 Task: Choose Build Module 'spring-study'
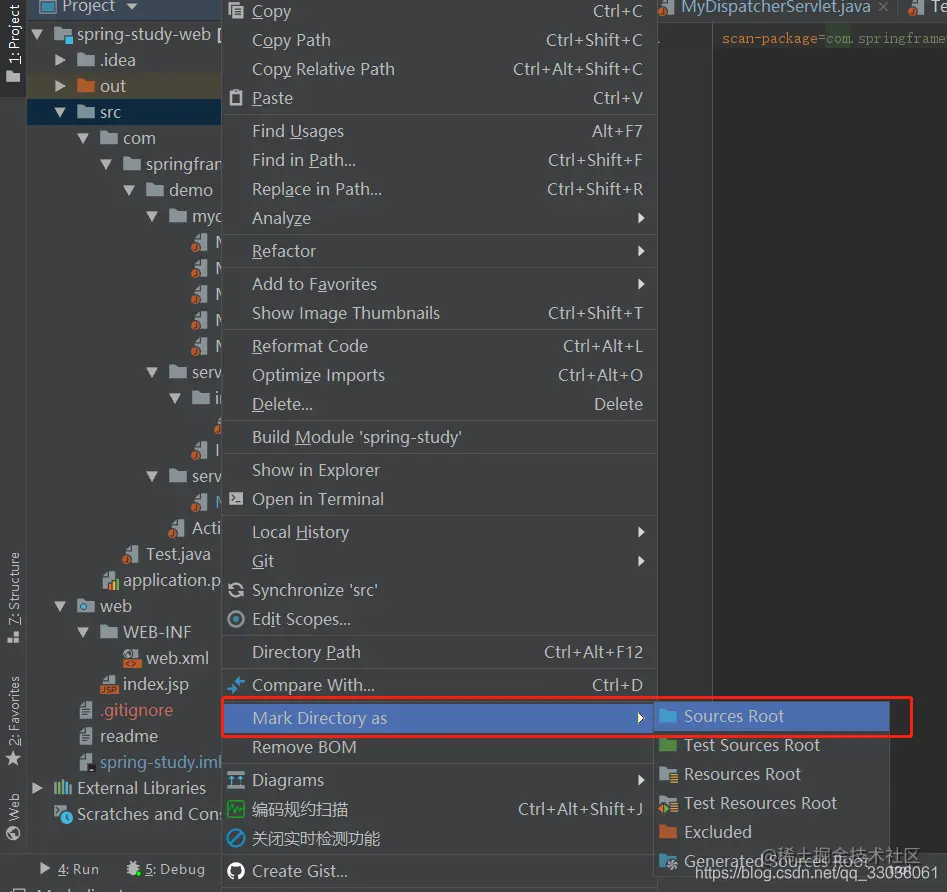point(439,437)
